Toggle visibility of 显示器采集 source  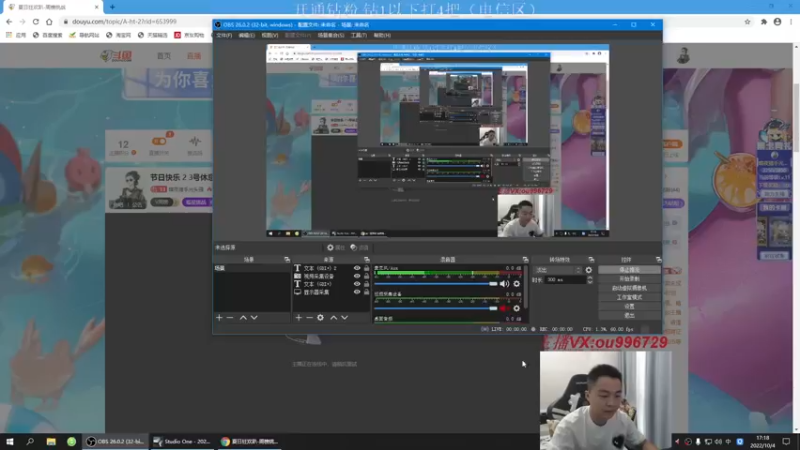pyautogui.click(x=357, y=292)
